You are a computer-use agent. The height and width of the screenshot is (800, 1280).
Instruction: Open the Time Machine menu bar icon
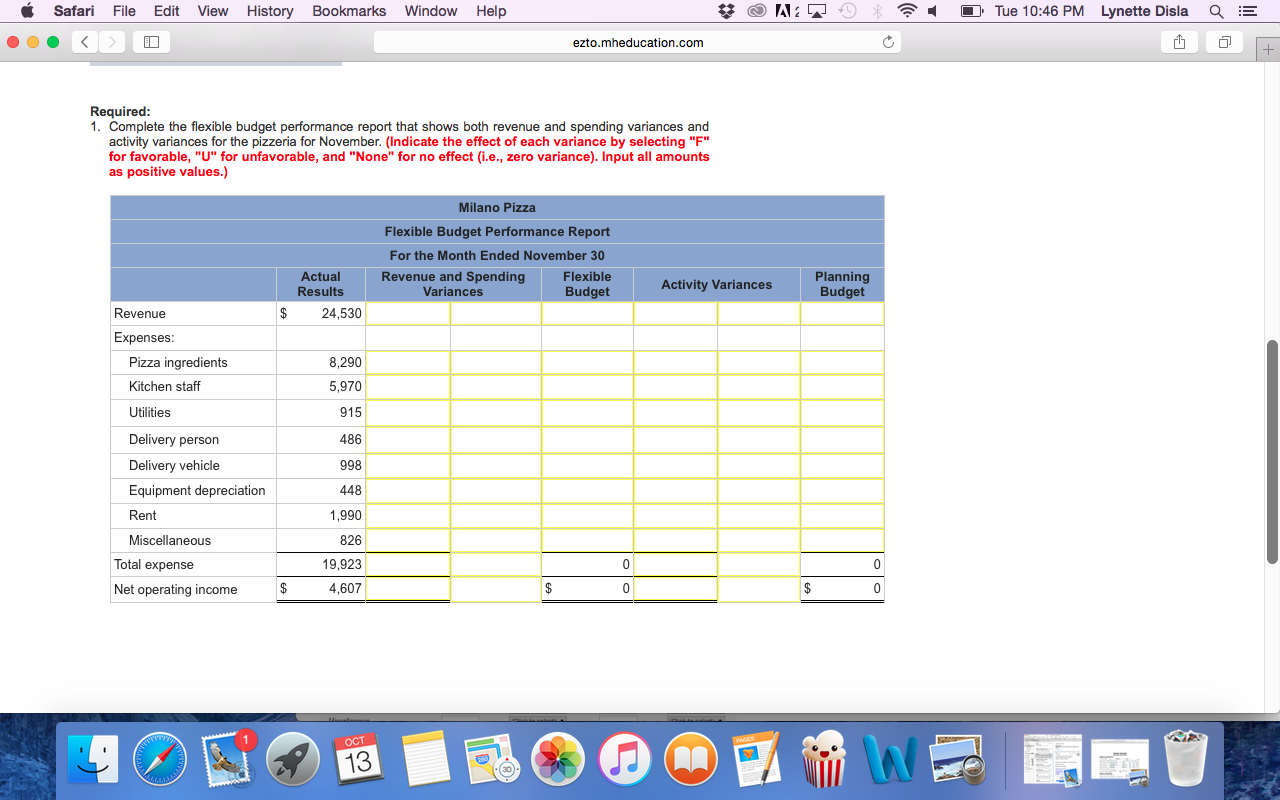[846, 11]
